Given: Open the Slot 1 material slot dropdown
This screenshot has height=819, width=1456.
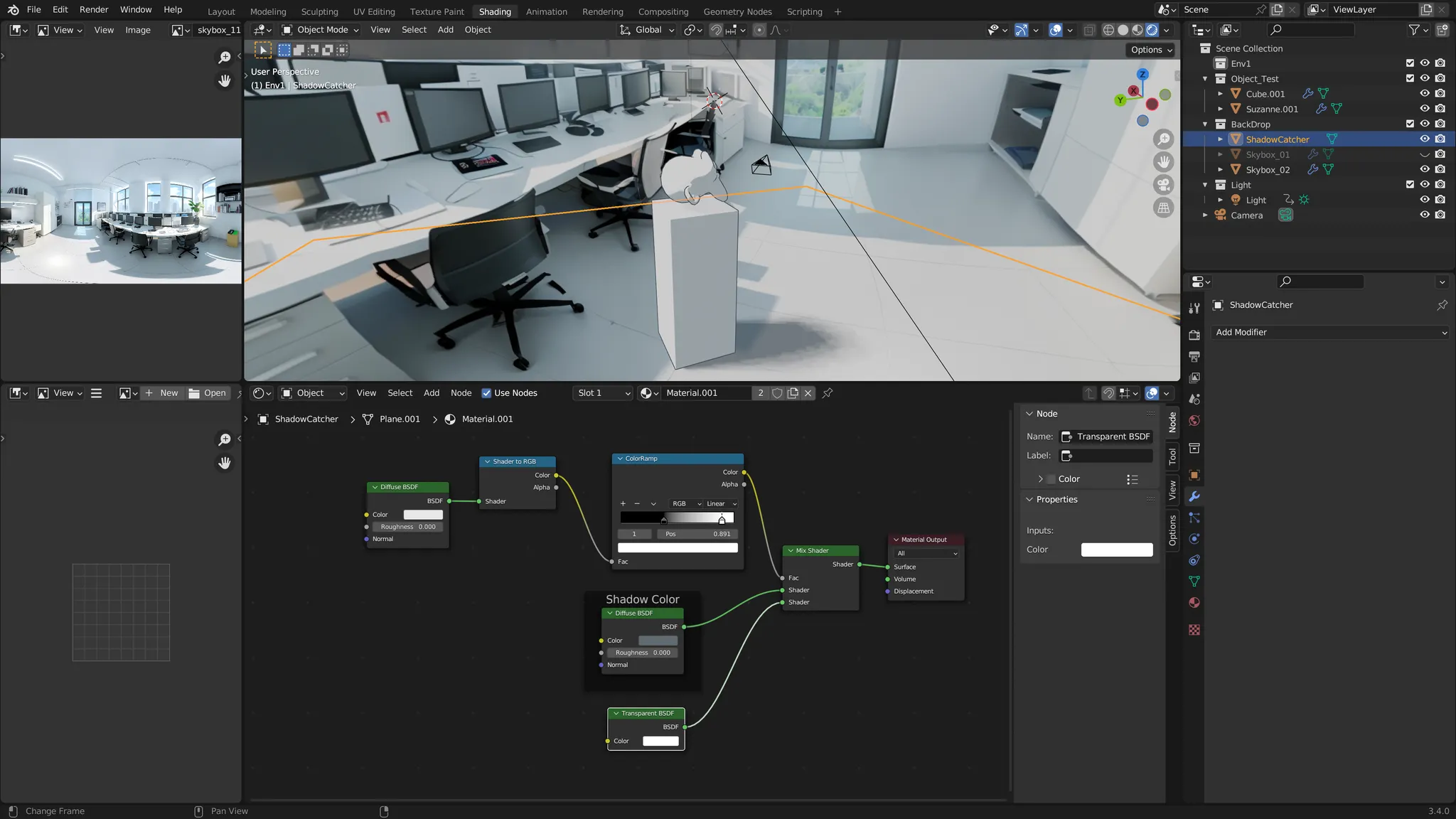Looking at the screenshot, I should (603, 393).
